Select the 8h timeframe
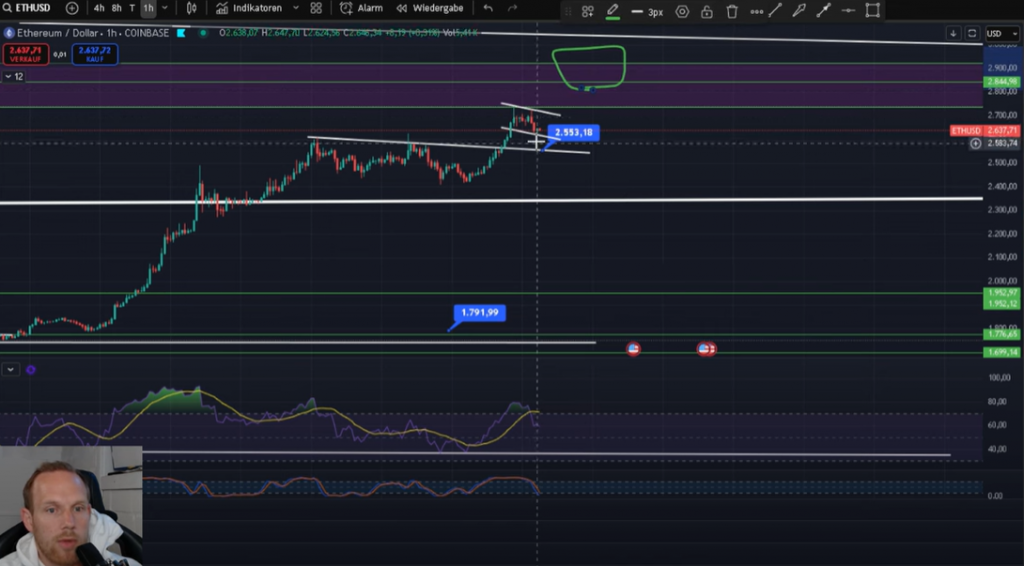This screenshot has width=1024, height=566. [116, 8]
